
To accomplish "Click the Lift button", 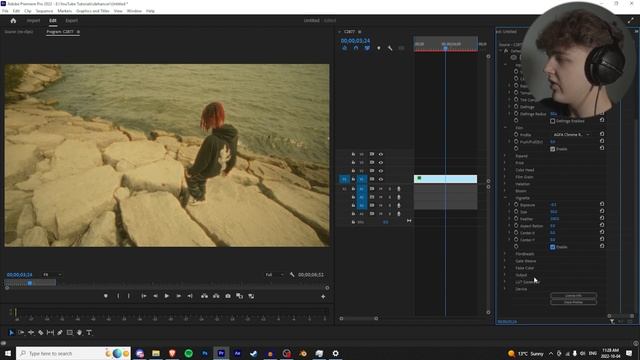I will pos(204,296).
